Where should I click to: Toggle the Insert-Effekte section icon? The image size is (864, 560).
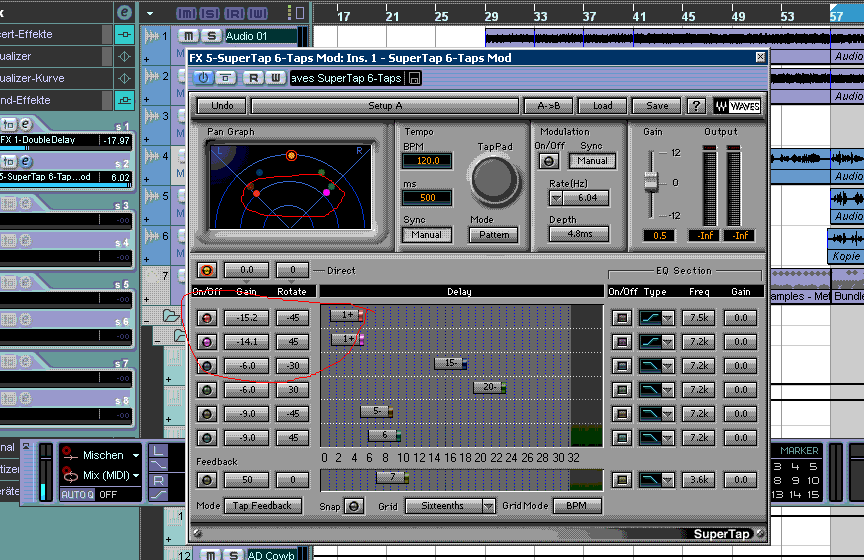pyautogui.click(x=125, y=35)
